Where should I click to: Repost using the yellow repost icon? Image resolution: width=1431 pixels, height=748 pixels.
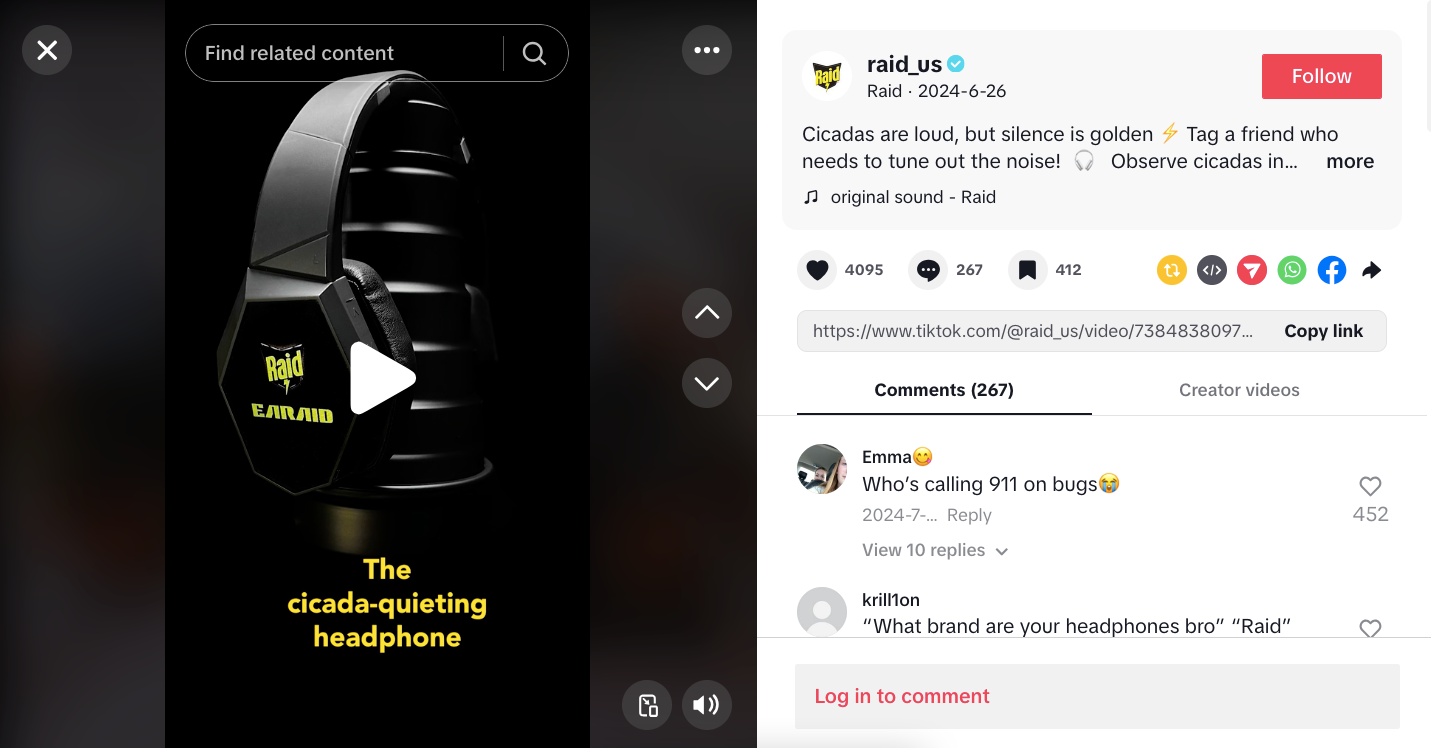(x=1172, y=270)
